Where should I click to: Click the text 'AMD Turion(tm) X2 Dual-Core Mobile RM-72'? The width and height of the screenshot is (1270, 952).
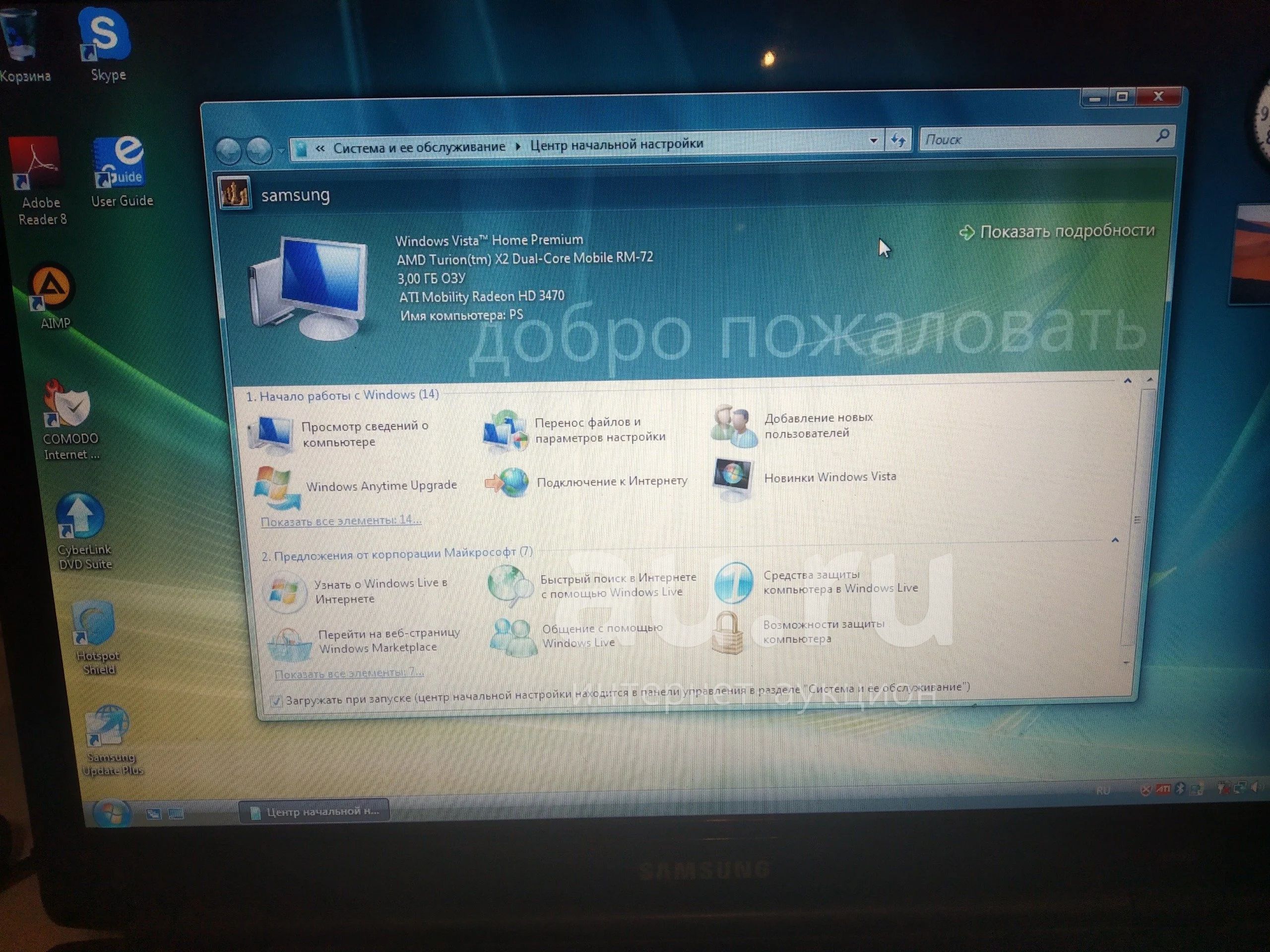(525, 258)
